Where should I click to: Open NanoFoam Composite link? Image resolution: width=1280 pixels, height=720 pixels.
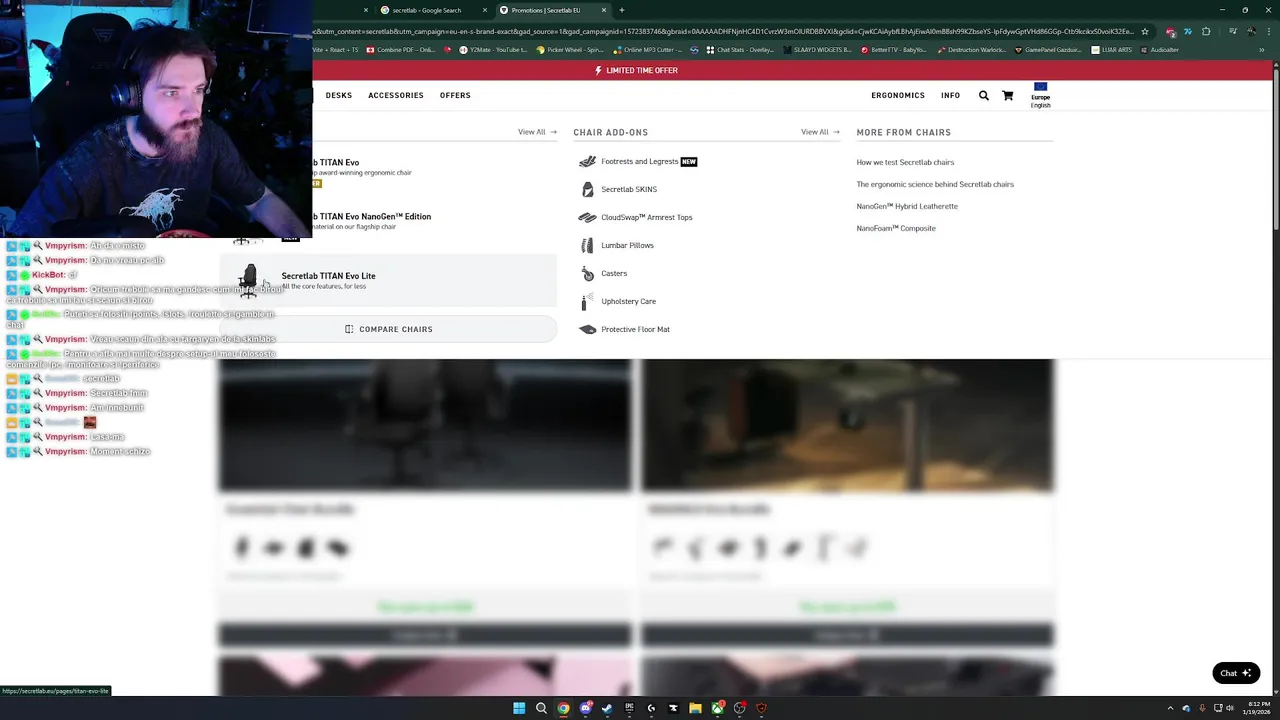tap(896, 228)
